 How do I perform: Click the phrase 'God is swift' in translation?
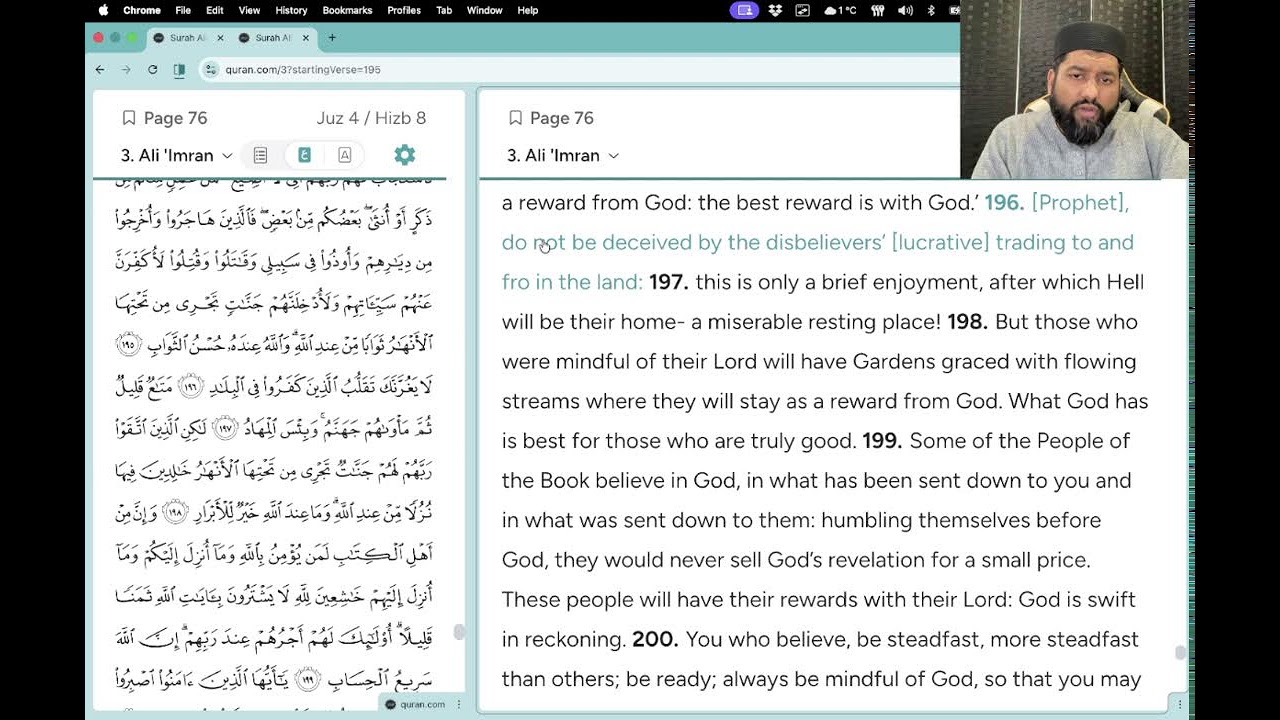click(1078, 600)
